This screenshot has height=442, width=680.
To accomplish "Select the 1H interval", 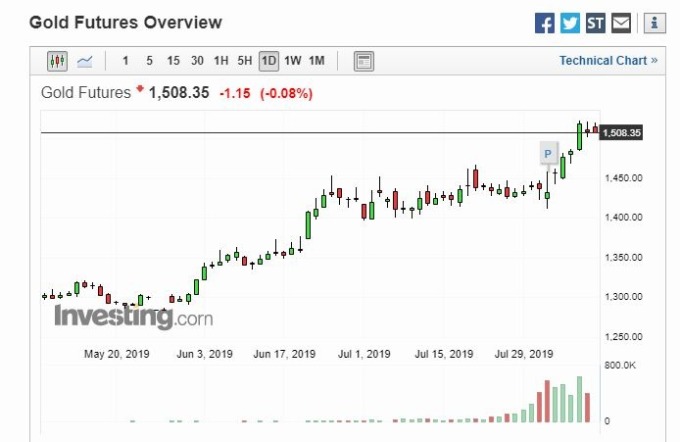I will coord(221,61).
